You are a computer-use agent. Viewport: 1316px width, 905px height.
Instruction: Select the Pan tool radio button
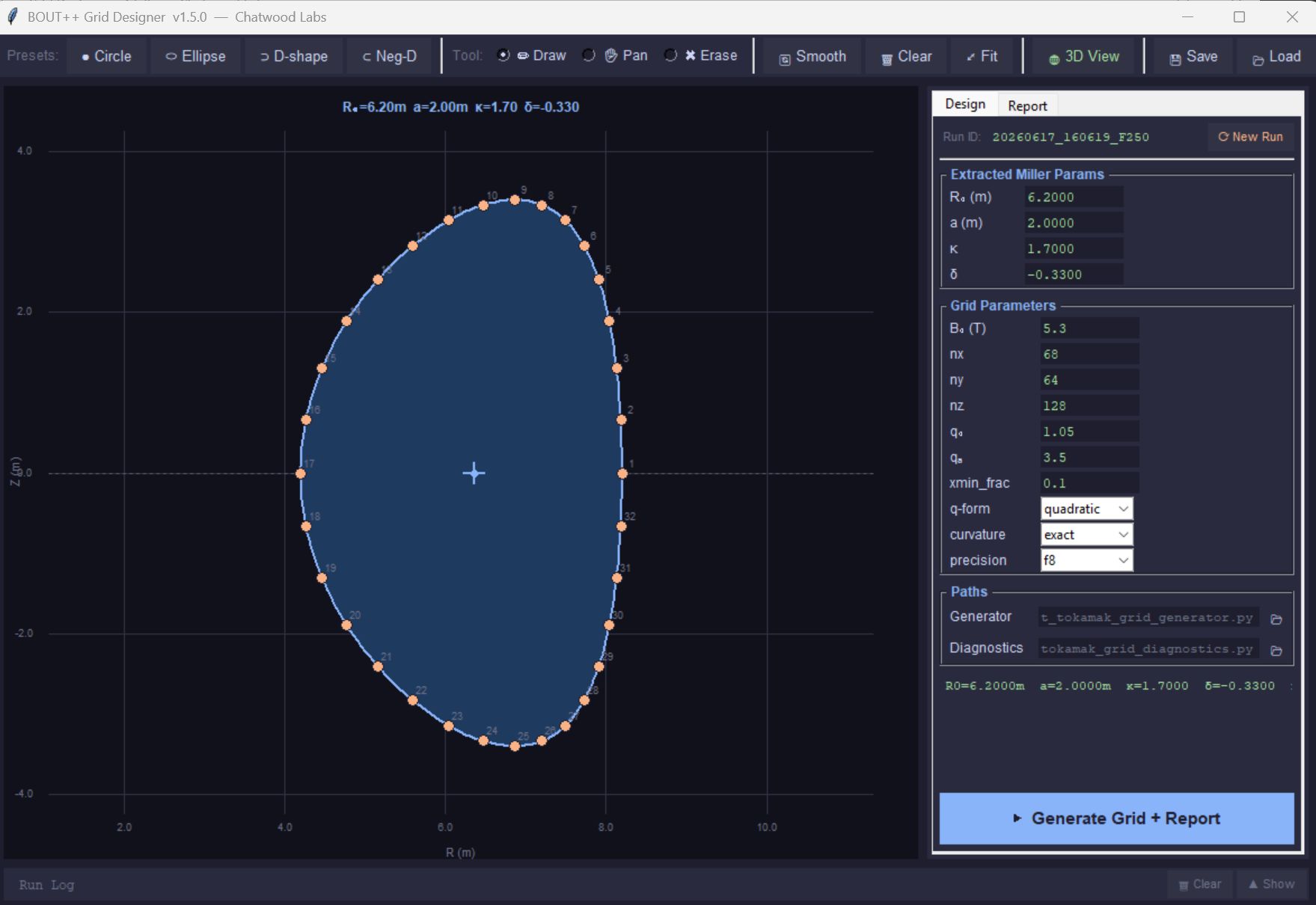click(x=589, y=55)
